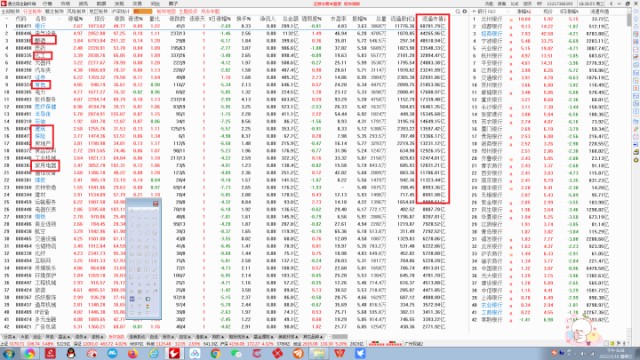Image resolution: width=640 pixels, height=360 pixels.
Task: Open the red WPS icon in the taskbar
Action: [x=340, y=353]
